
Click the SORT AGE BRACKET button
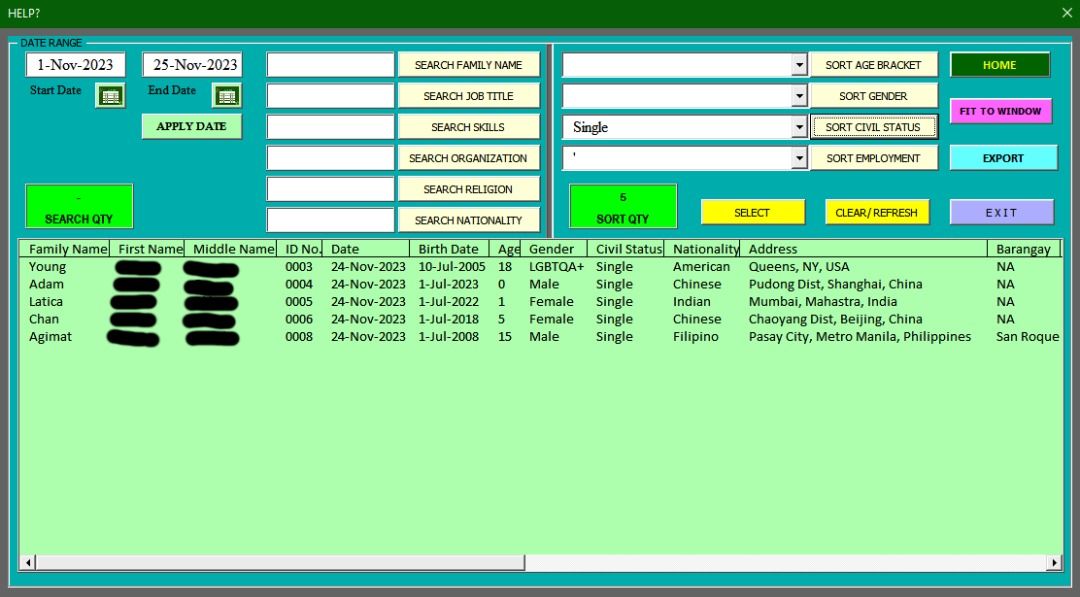tap(874, 64)
